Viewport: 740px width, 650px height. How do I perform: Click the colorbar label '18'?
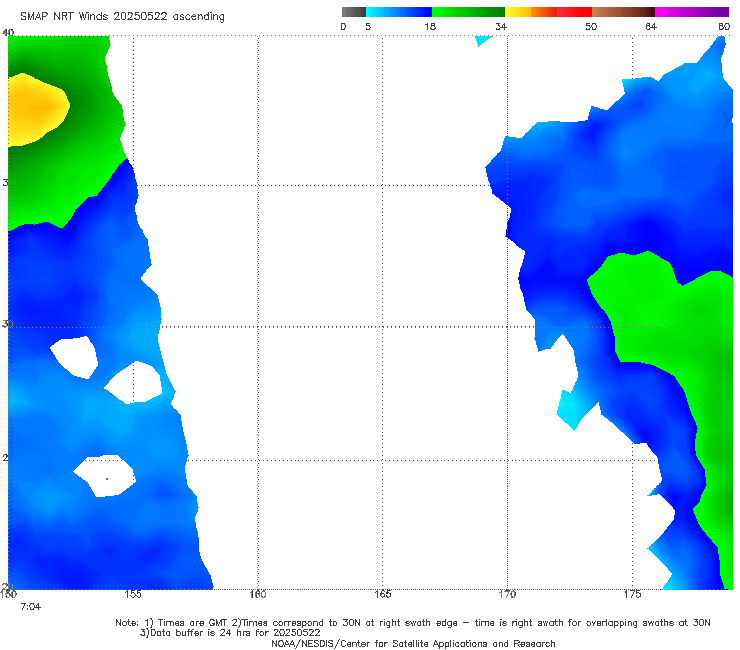(430, 27)
